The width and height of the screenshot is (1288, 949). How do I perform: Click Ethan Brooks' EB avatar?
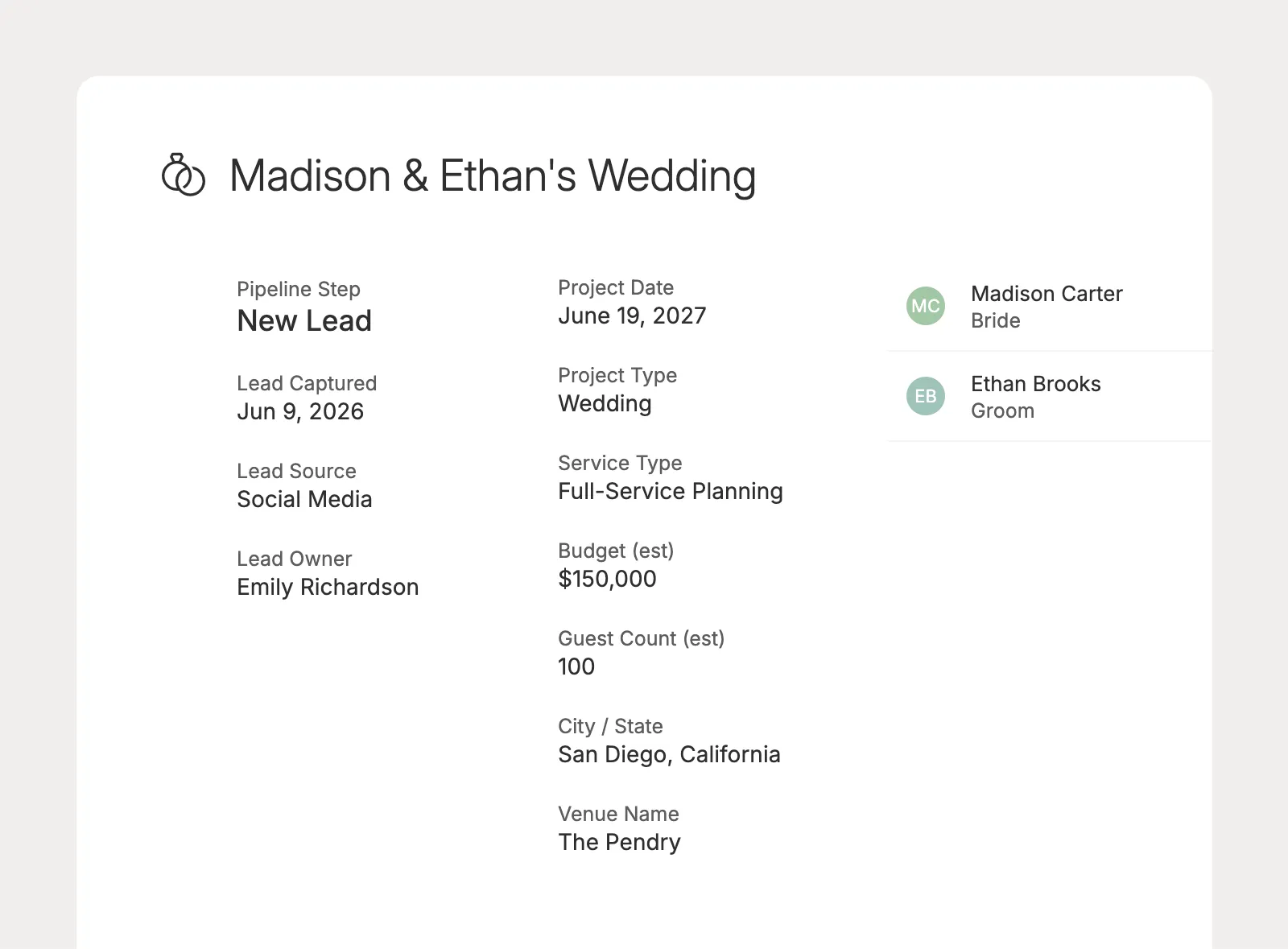point(926,396)
